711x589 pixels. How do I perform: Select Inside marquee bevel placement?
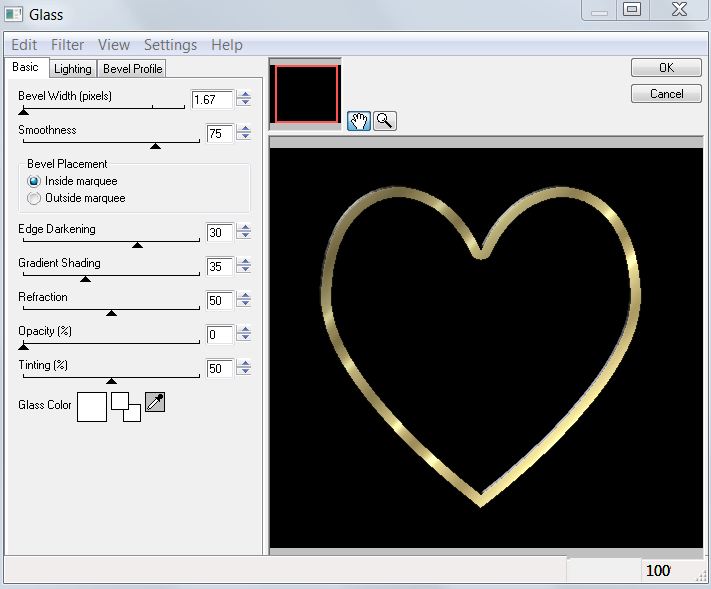(34, 181)
